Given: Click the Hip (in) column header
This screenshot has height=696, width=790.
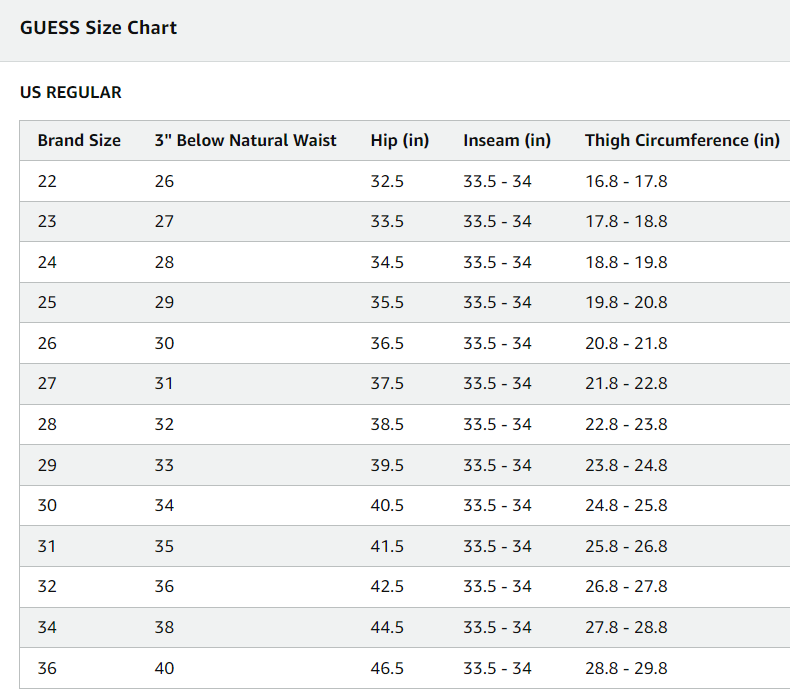Looking at the screenshot, I should 400,140.
